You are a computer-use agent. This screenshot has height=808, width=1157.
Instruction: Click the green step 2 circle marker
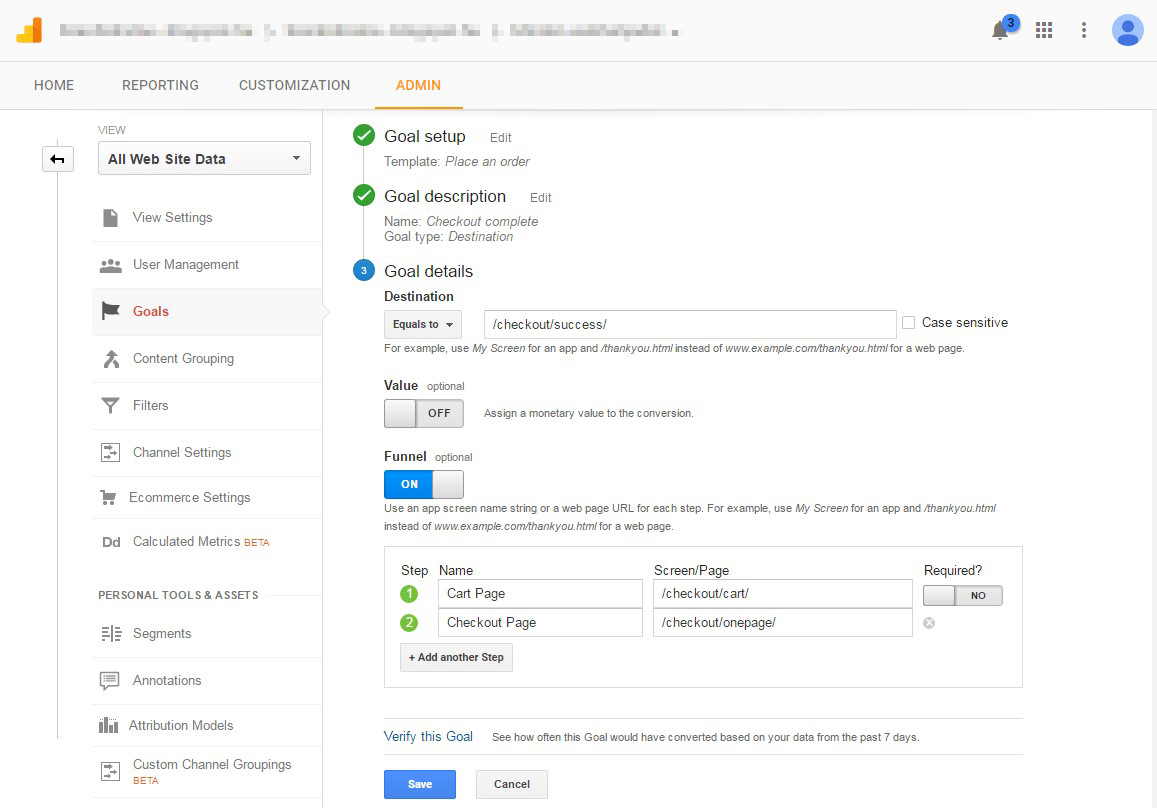[409, 623]
